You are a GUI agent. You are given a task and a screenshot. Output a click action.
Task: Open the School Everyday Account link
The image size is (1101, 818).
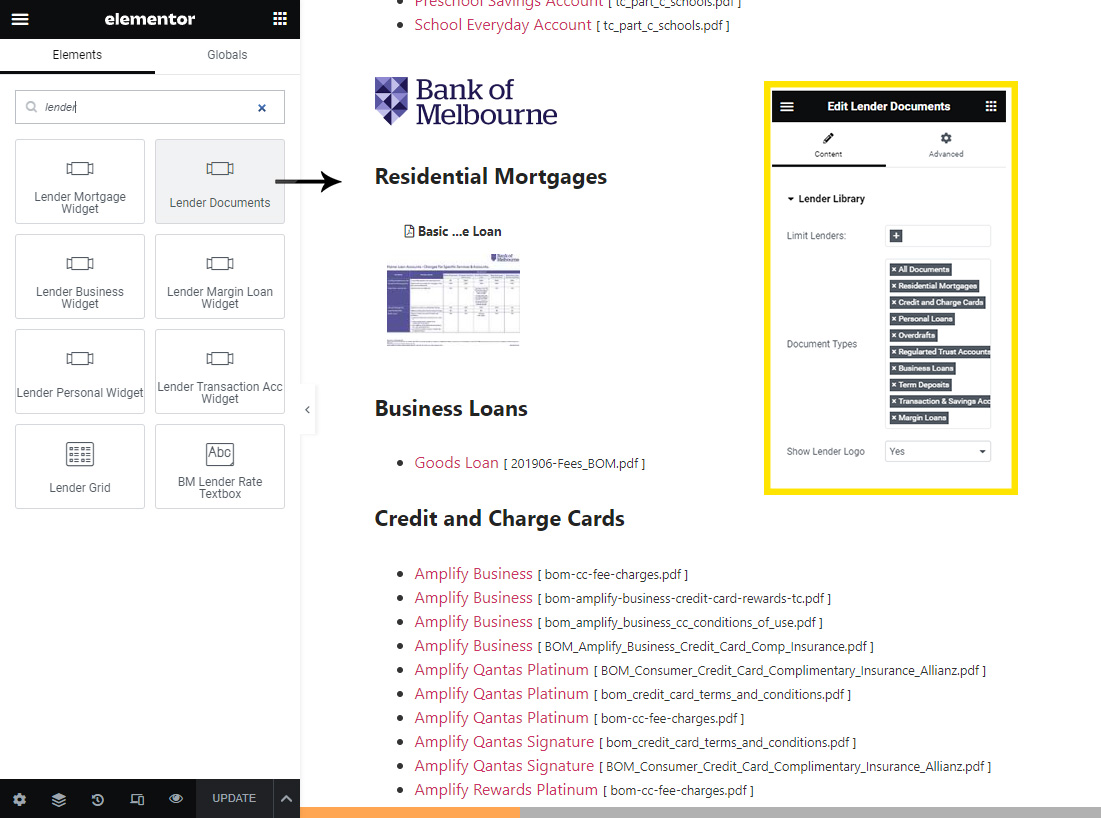point(503,25)
